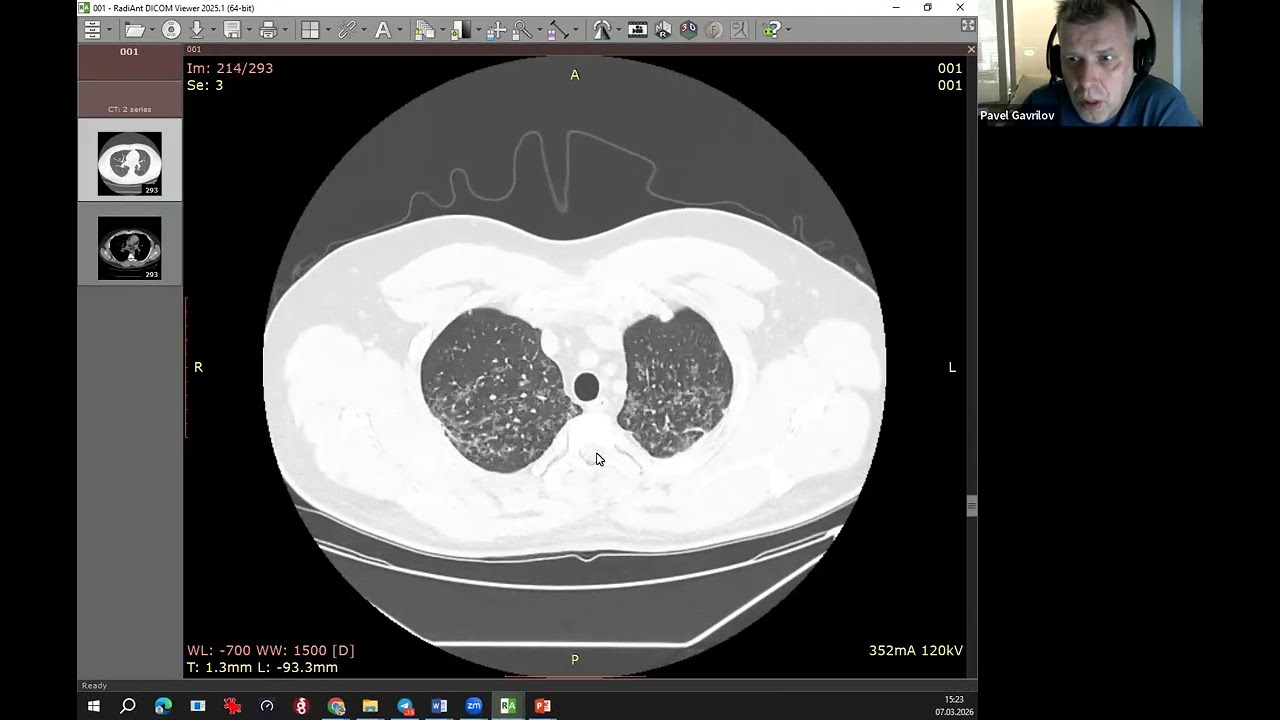The image size is (1280, 720).
Task: Expand the save dropdown arrow
Action: [x=249, y=30]
